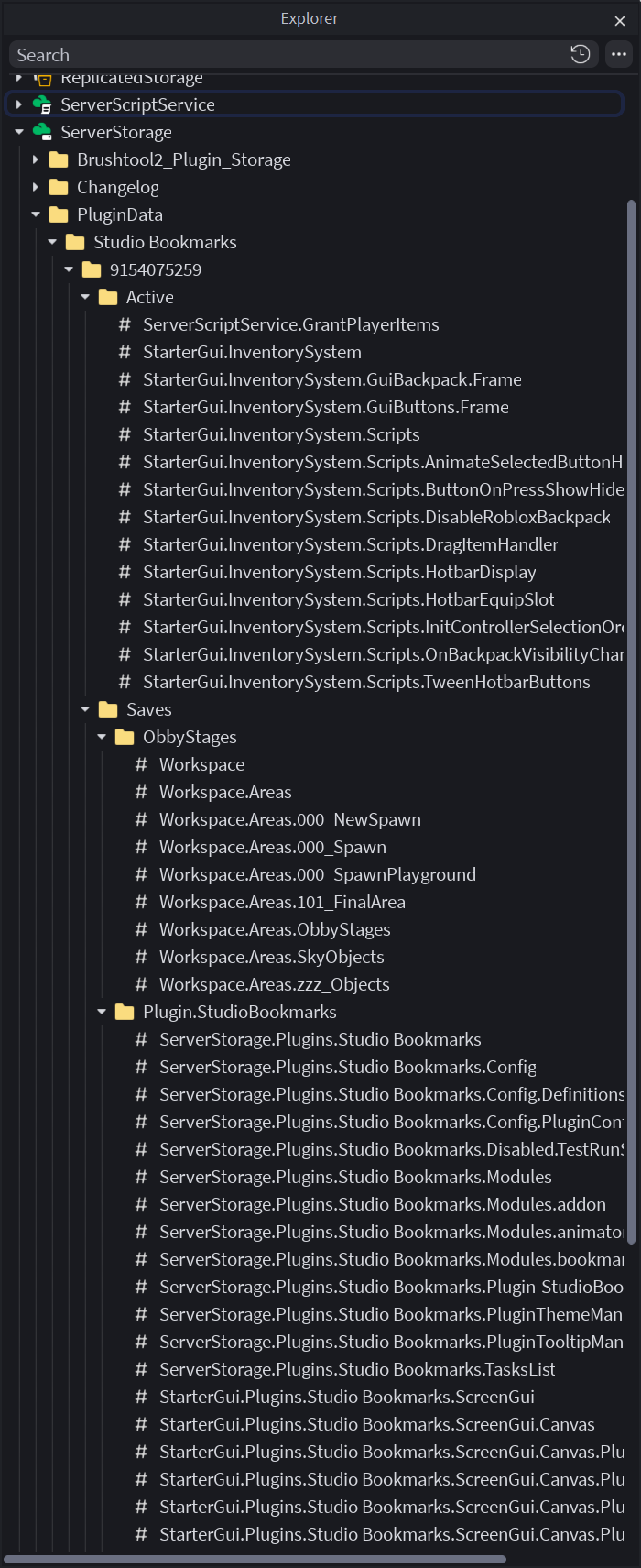Click hash icon beside ServerScriptService.GrantPlayerItems
The width and height of the screenshot is (641, 1568).
point(125,324)
